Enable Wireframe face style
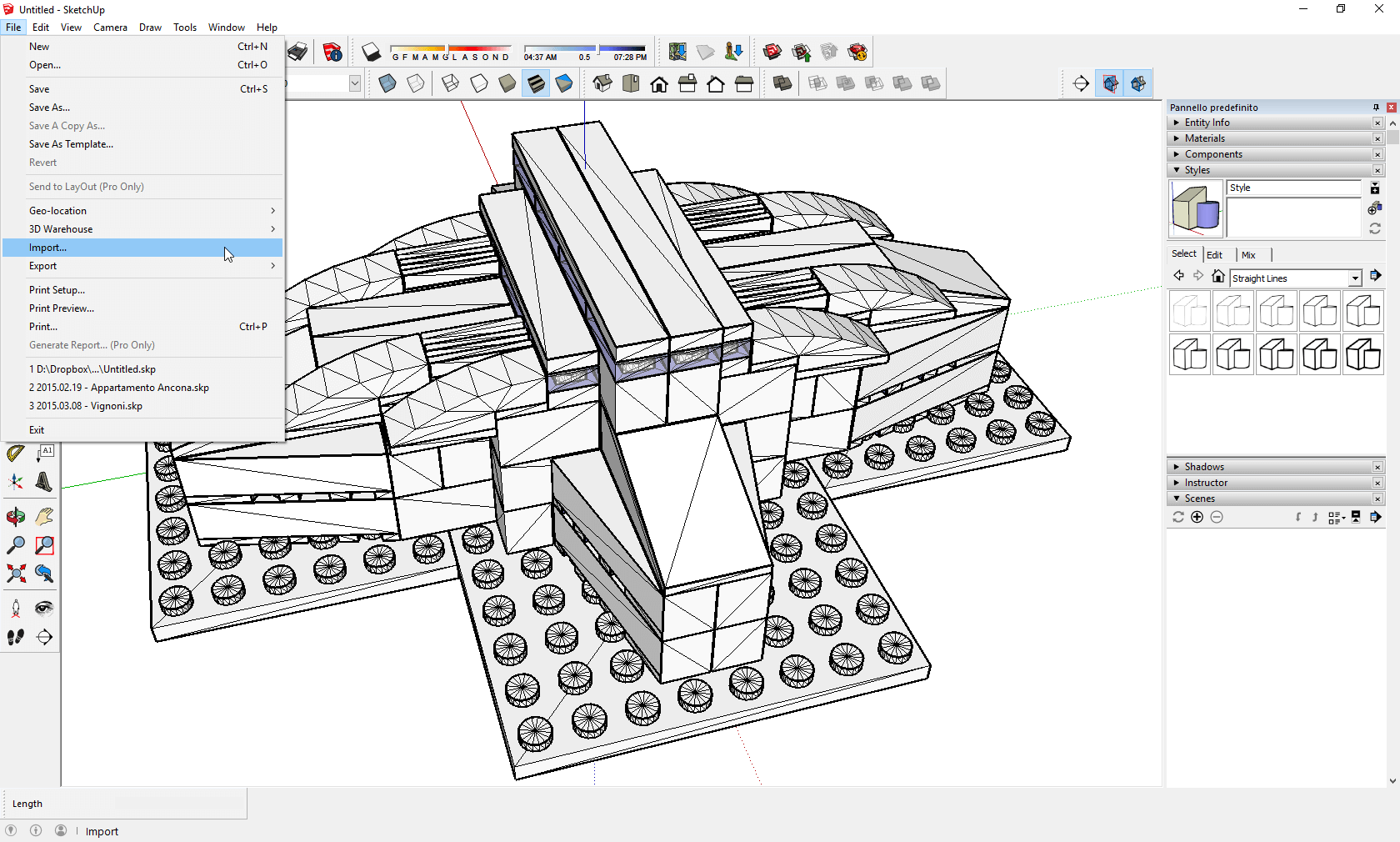The image size is (1400, 842). (x=451, y=83)
